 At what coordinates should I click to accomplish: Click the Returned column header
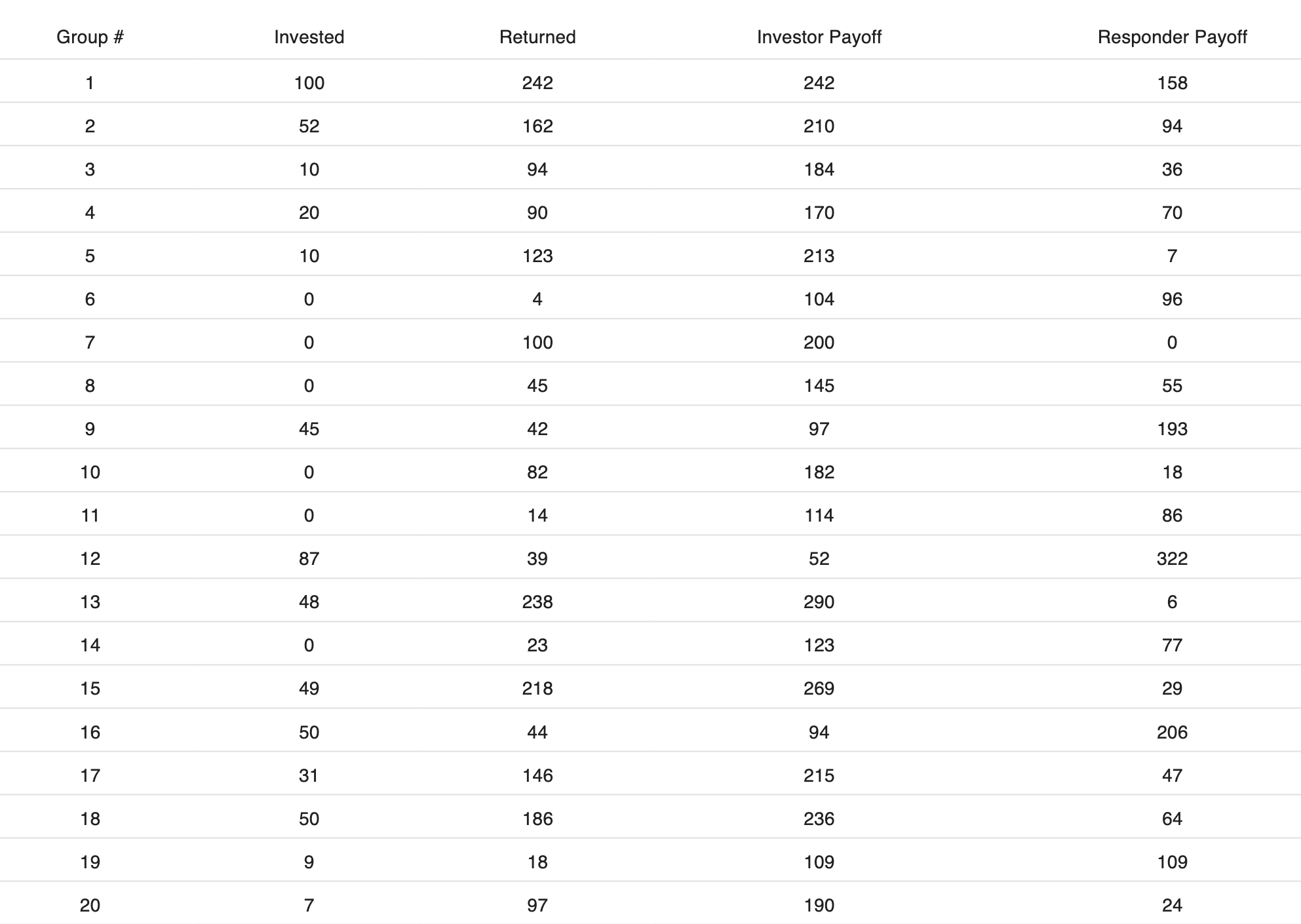point(537,37)
